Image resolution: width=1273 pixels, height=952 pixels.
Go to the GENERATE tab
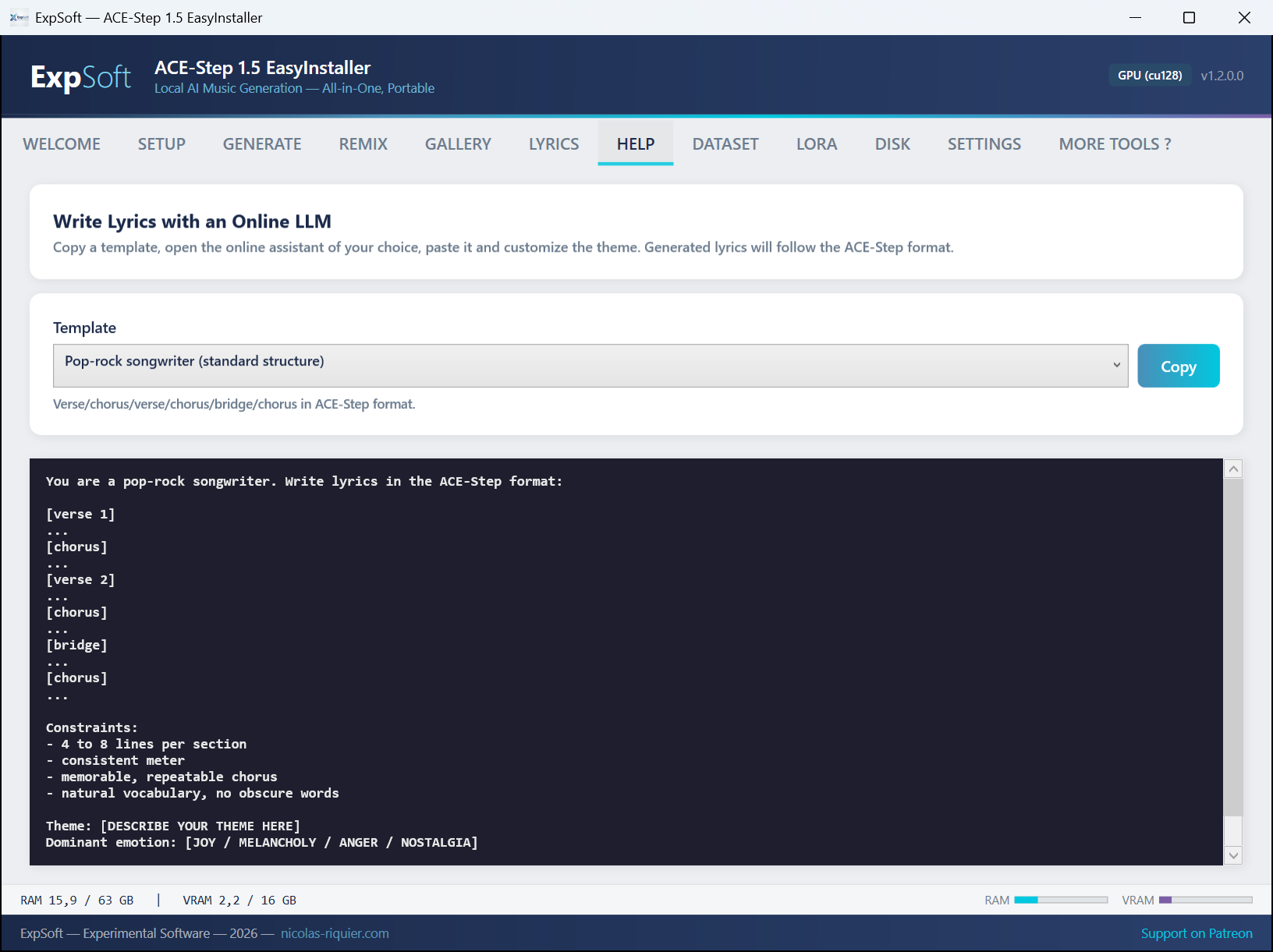click(262, 143)
